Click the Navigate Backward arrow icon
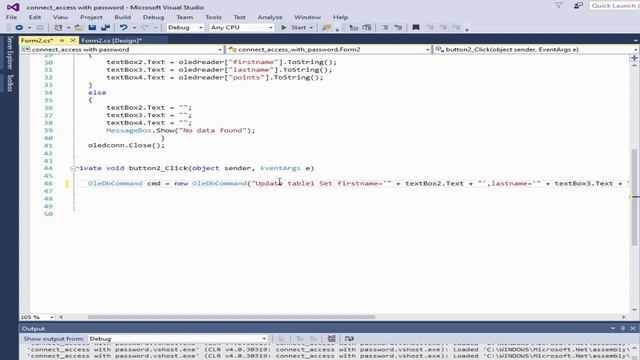The width and height of the screenshot is (640, 360). (x=19, y=27)
